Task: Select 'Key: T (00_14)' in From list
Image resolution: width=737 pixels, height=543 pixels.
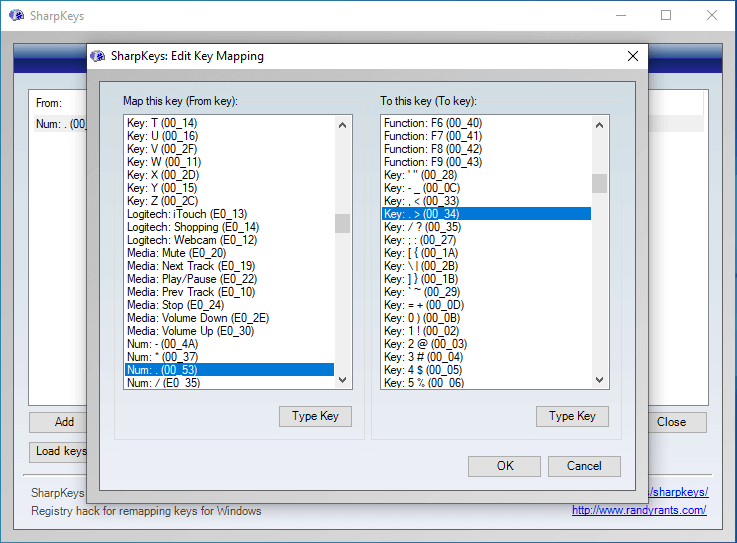Action: point(230,123)
